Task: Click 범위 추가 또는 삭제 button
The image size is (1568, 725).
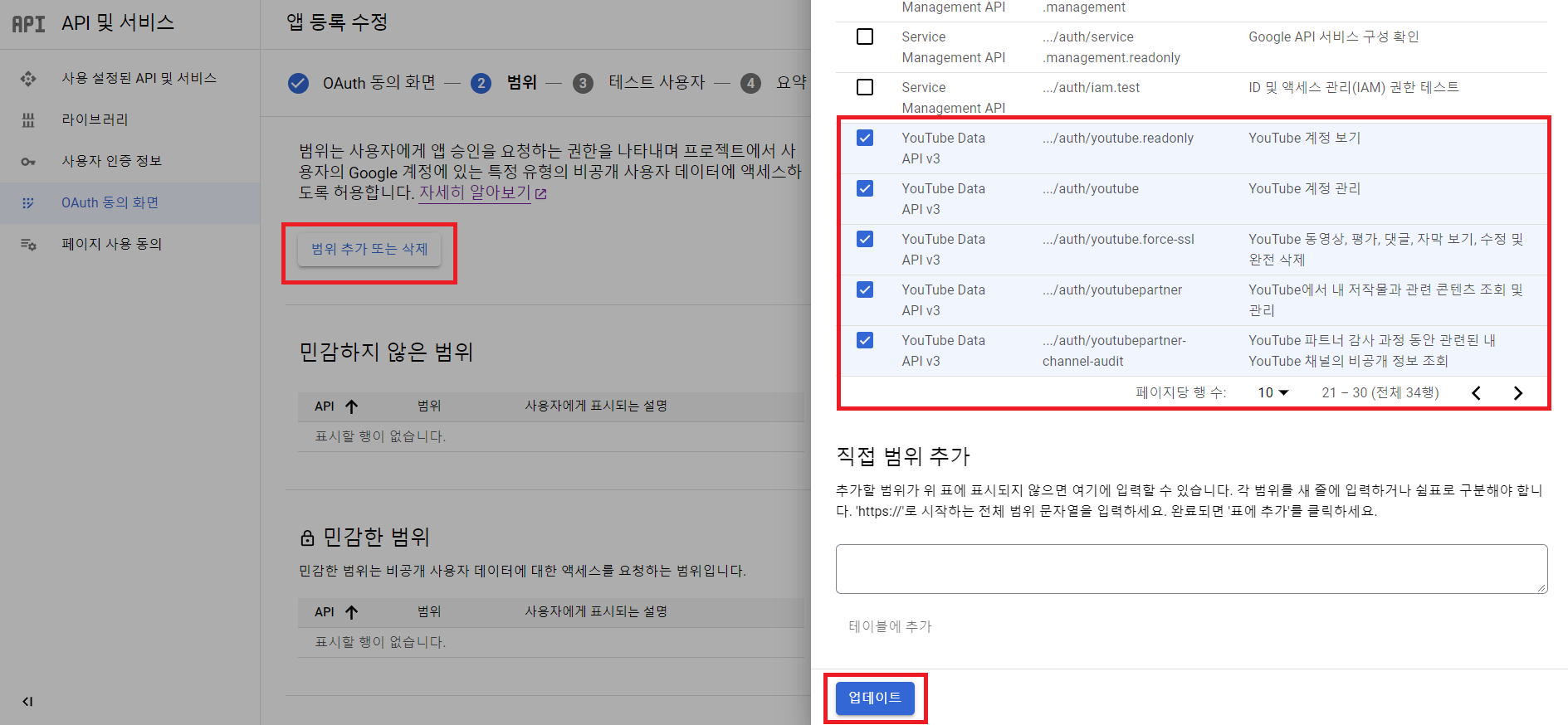Action: click(369, 249)
